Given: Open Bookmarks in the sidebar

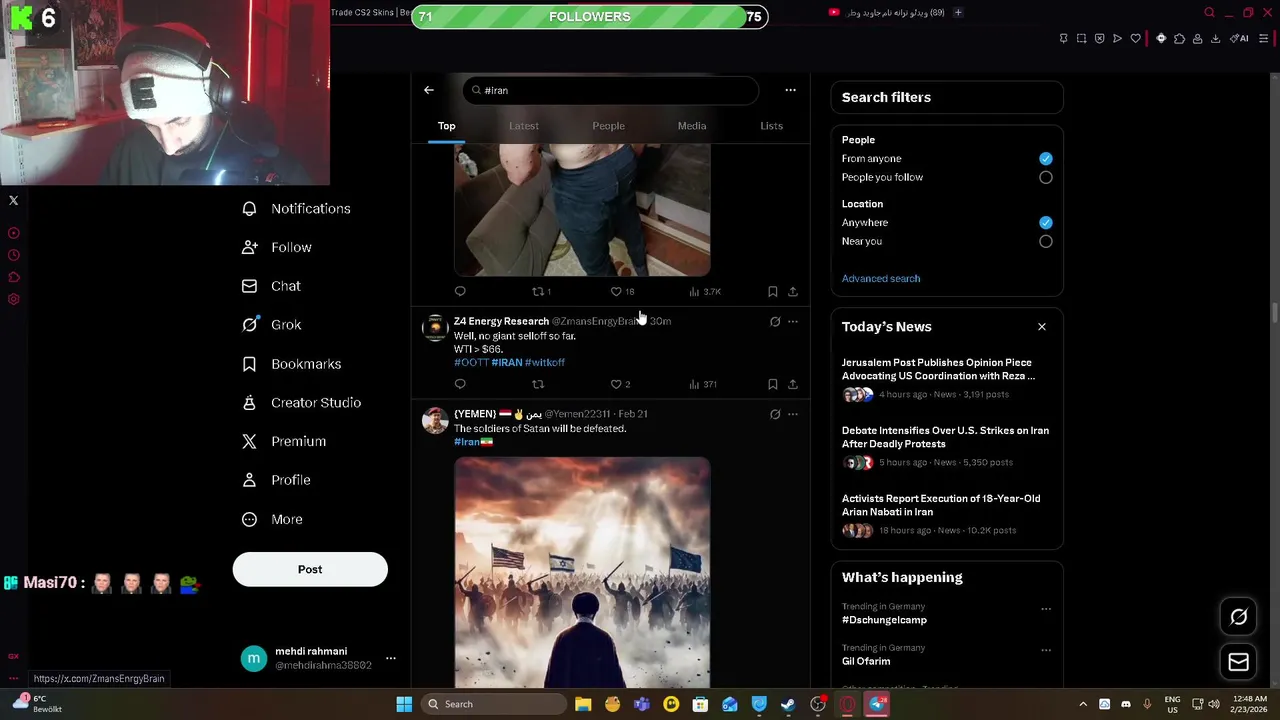Looking at the screenshot, I should click(x=291, y=364).
